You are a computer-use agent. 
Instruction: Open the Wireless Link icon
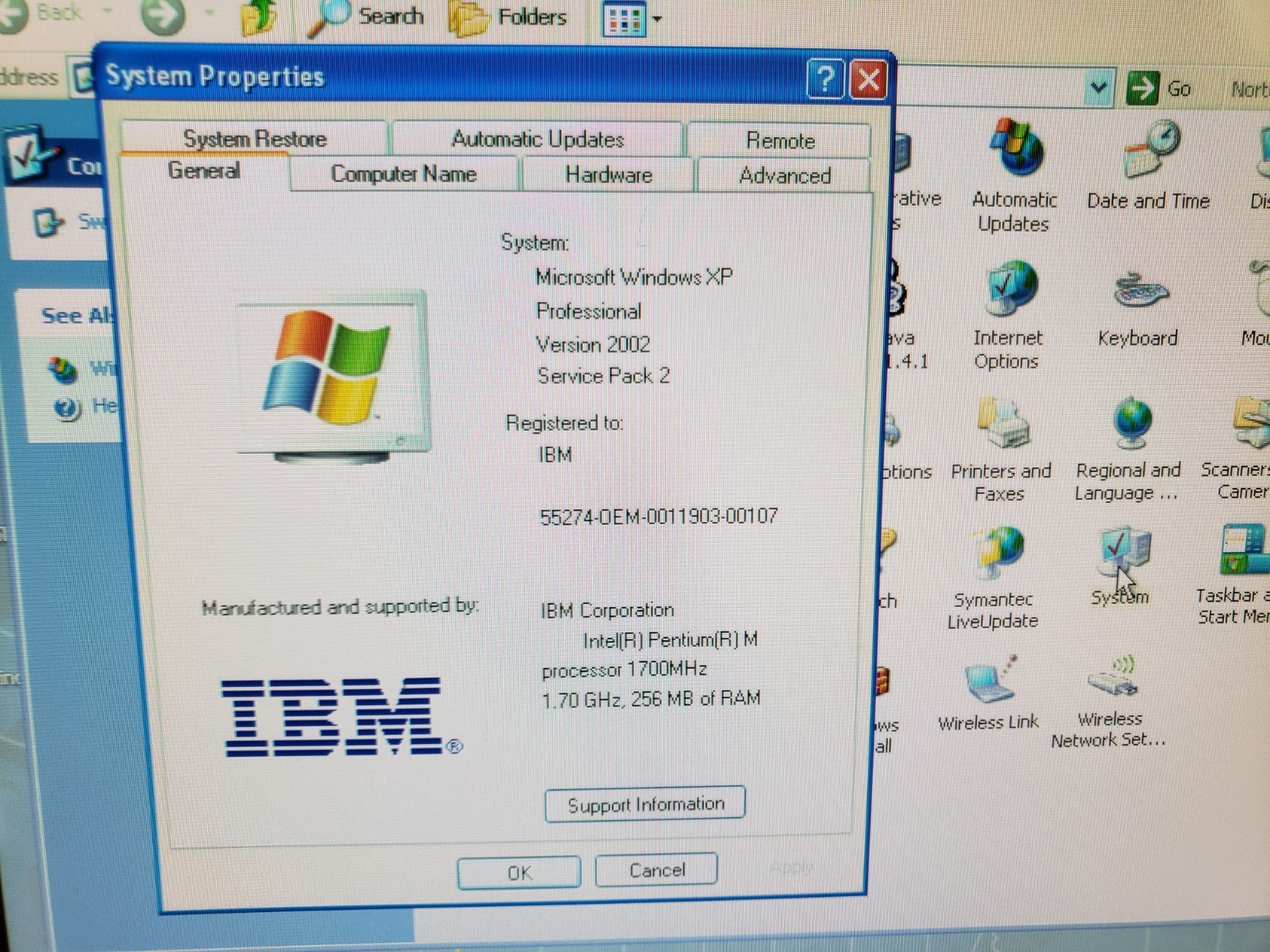pyautogui.click(x=988, y=693)
